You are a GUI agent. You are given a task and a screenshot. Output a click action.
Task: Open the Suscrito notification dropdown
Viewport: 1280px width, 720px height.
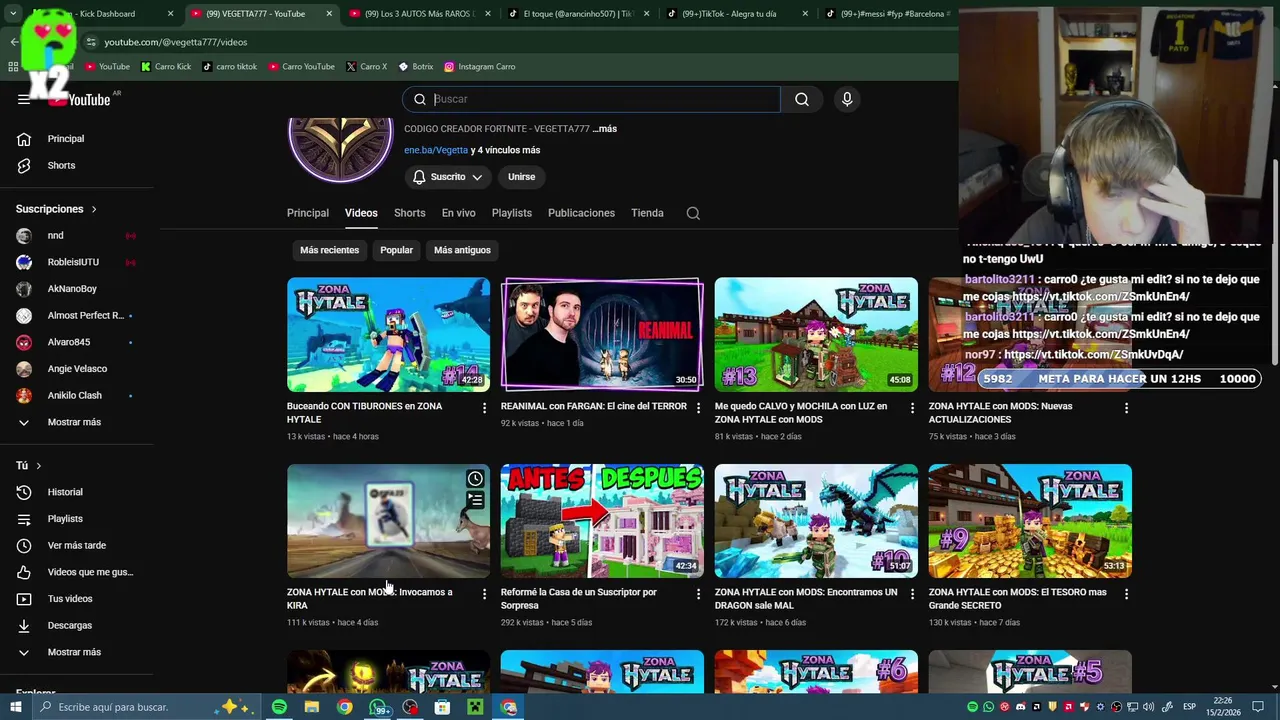[x=448, y=177]
